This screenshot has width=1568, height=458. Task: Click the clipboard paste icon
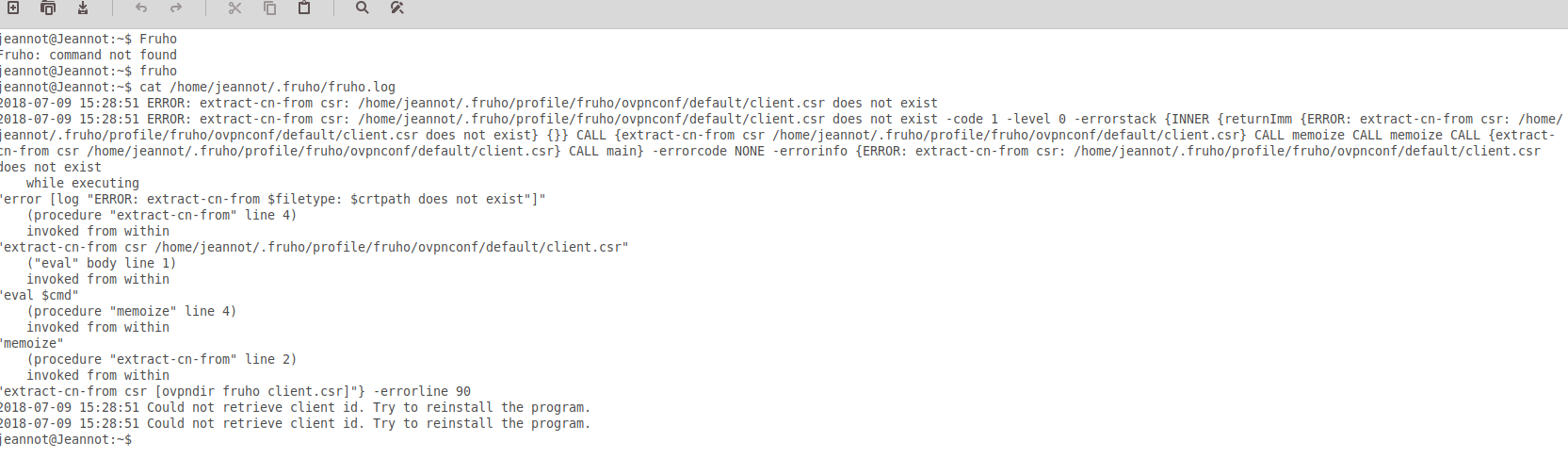coord(304,8)
